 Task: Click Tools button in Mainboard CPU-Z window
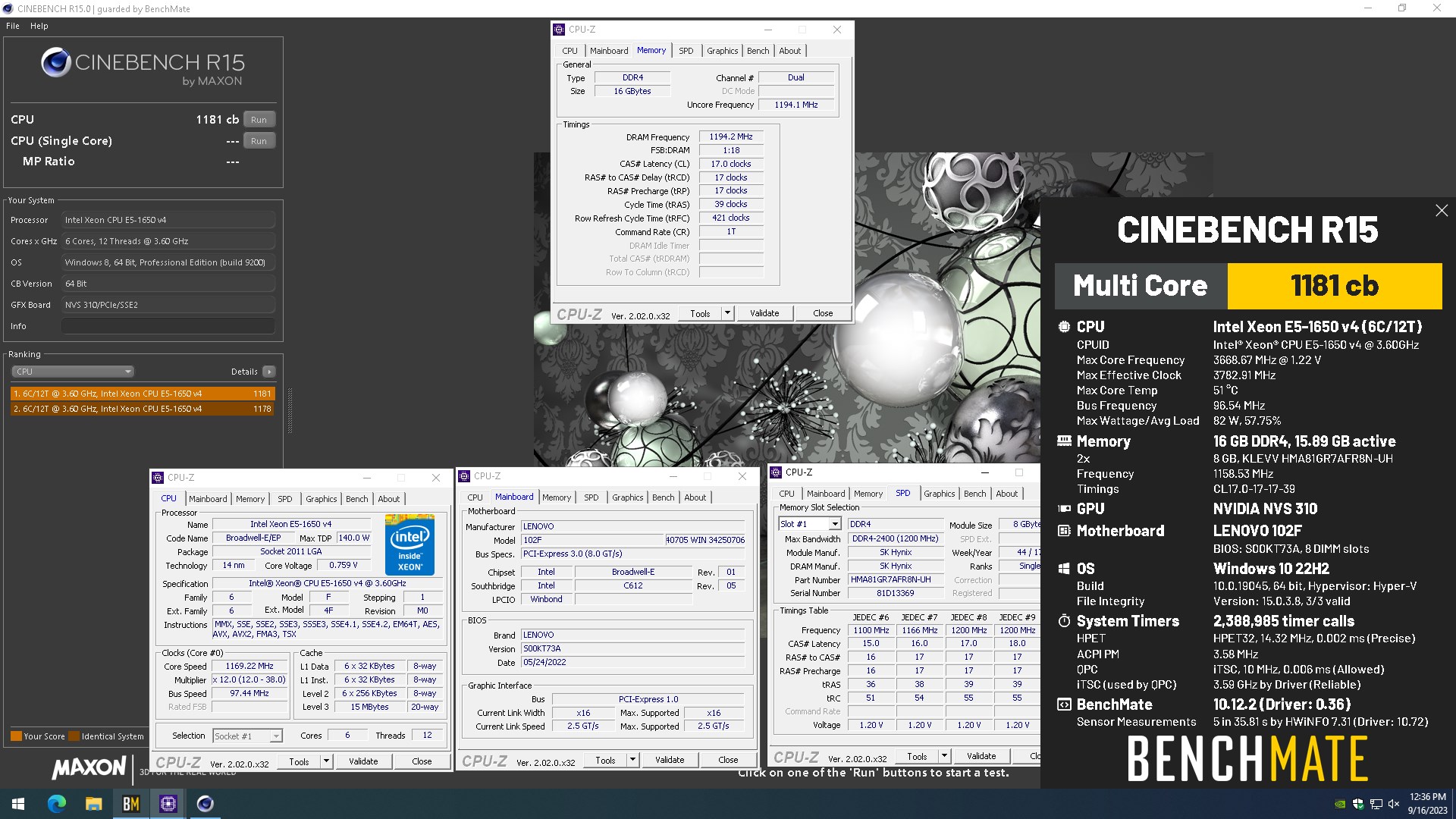pyautogui.click(x=605, y=760)
